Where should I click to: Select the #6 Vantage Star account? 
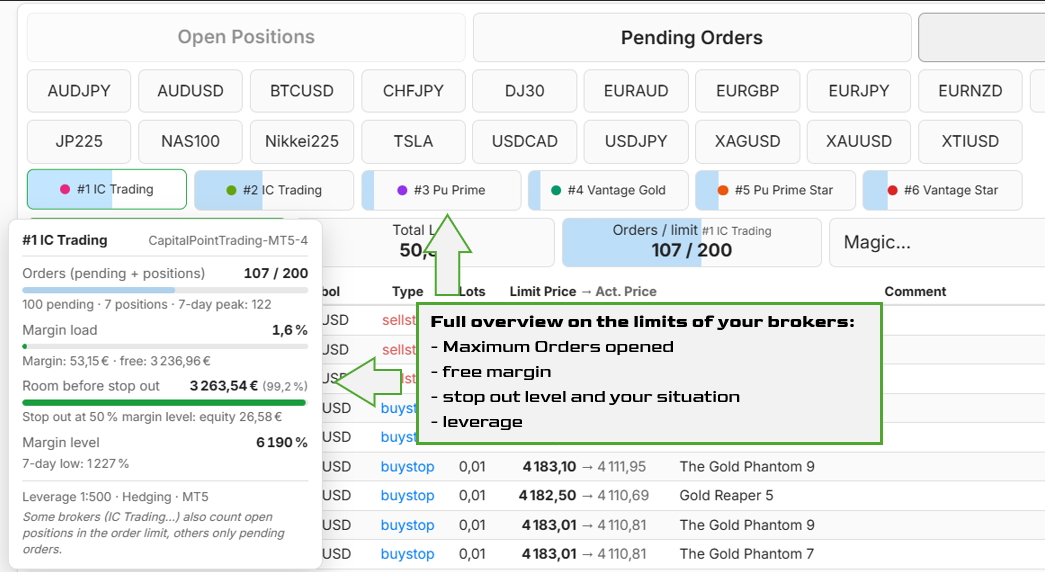[x=942, y=190]
